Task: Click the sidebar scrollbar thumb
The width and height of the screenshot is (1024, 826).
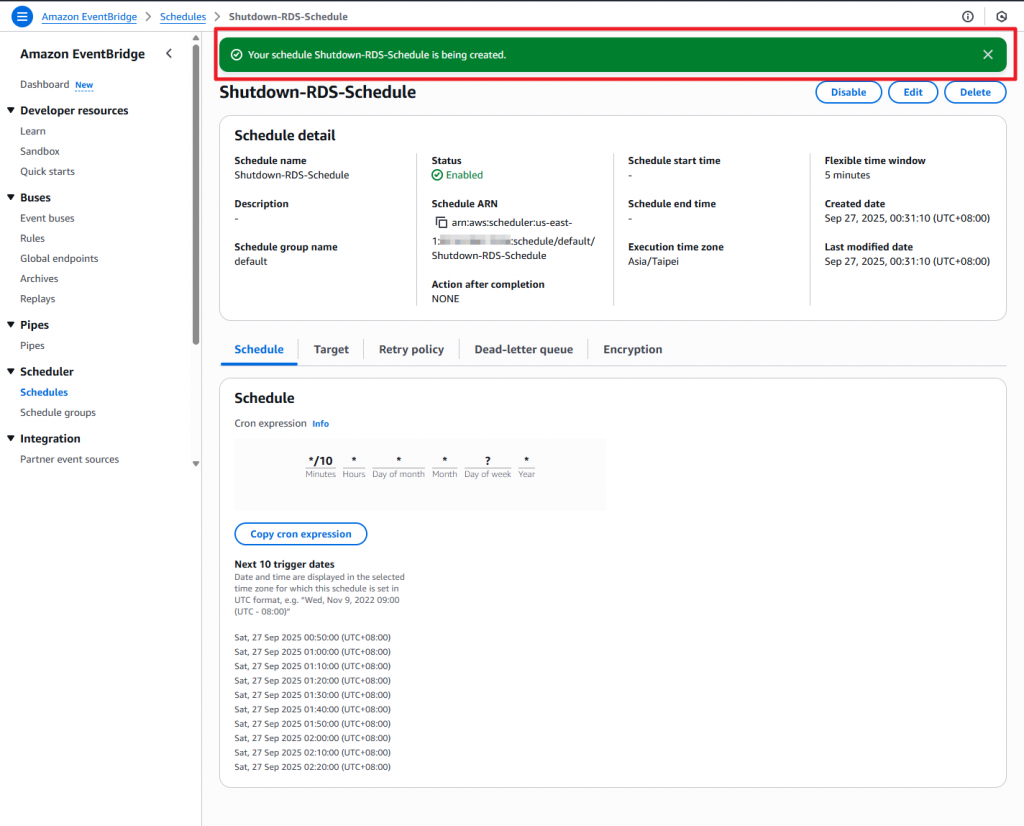Action: (x=196, y=195)
